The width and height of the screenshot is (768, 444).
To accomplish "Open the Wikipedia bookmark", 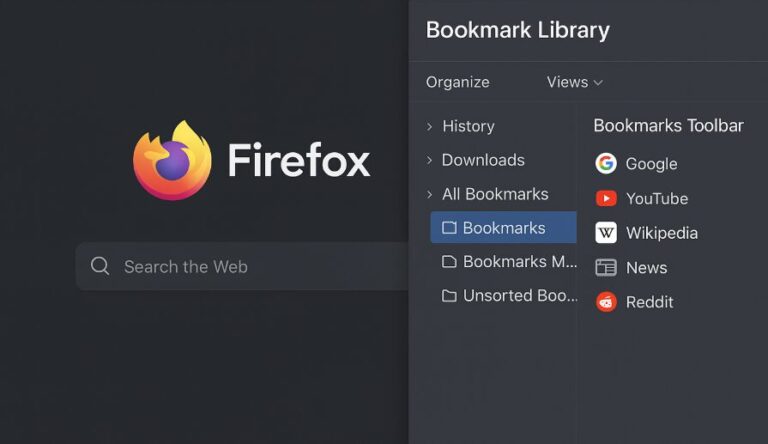I will tap(647, 233).
